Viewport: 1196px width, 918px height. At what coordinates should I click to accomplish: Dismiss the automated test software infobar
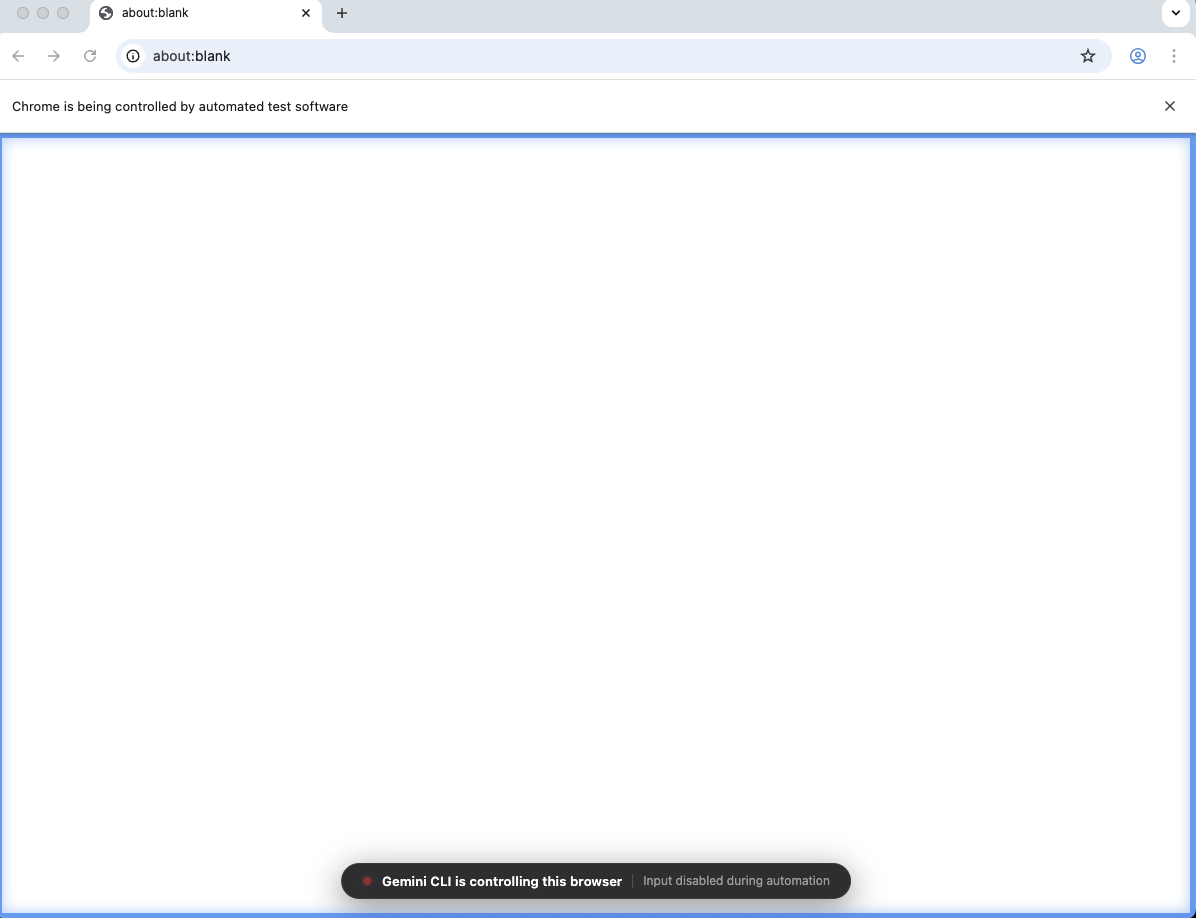tap(1170, 106)
